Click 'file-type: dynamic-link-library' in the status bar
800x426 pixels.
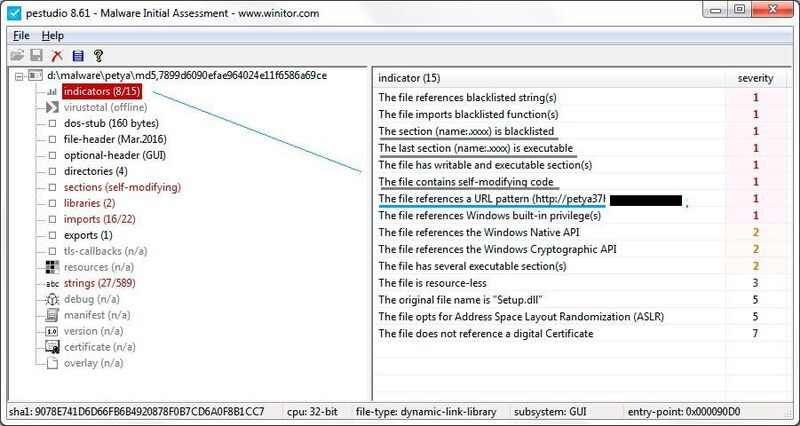coord(426,411)
